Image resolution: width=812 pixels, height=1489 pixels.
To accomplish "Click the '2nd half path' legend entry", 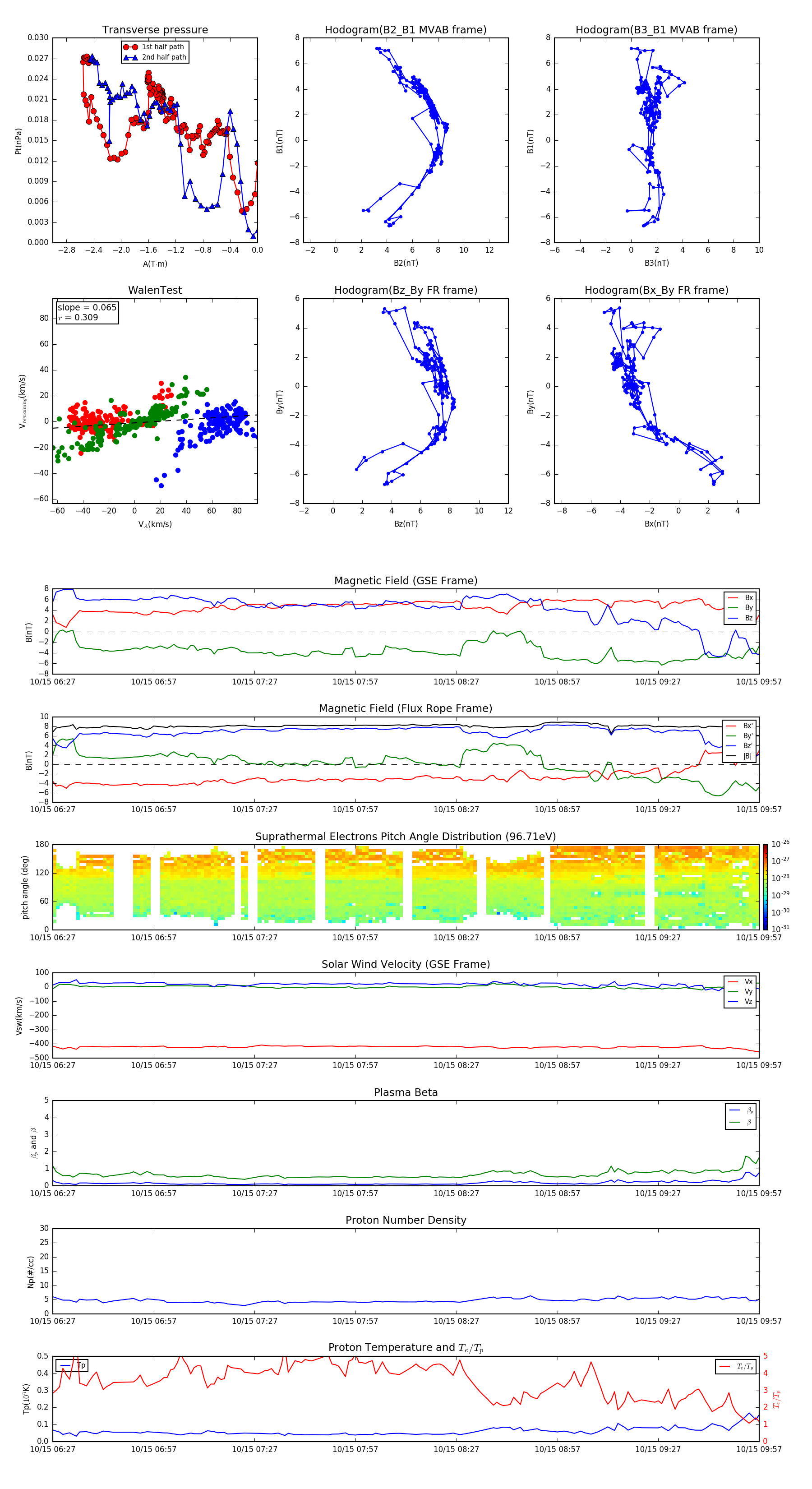I will tap(155, 57).
